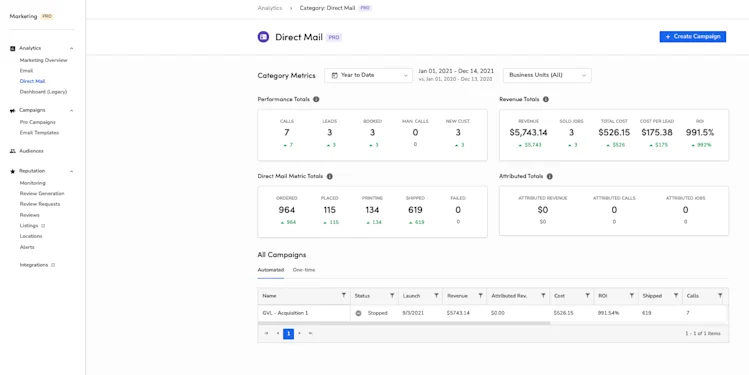The image size is (749, 375).
Task: Open info tooltip for Attributed Totals
Action: [549, 176]
